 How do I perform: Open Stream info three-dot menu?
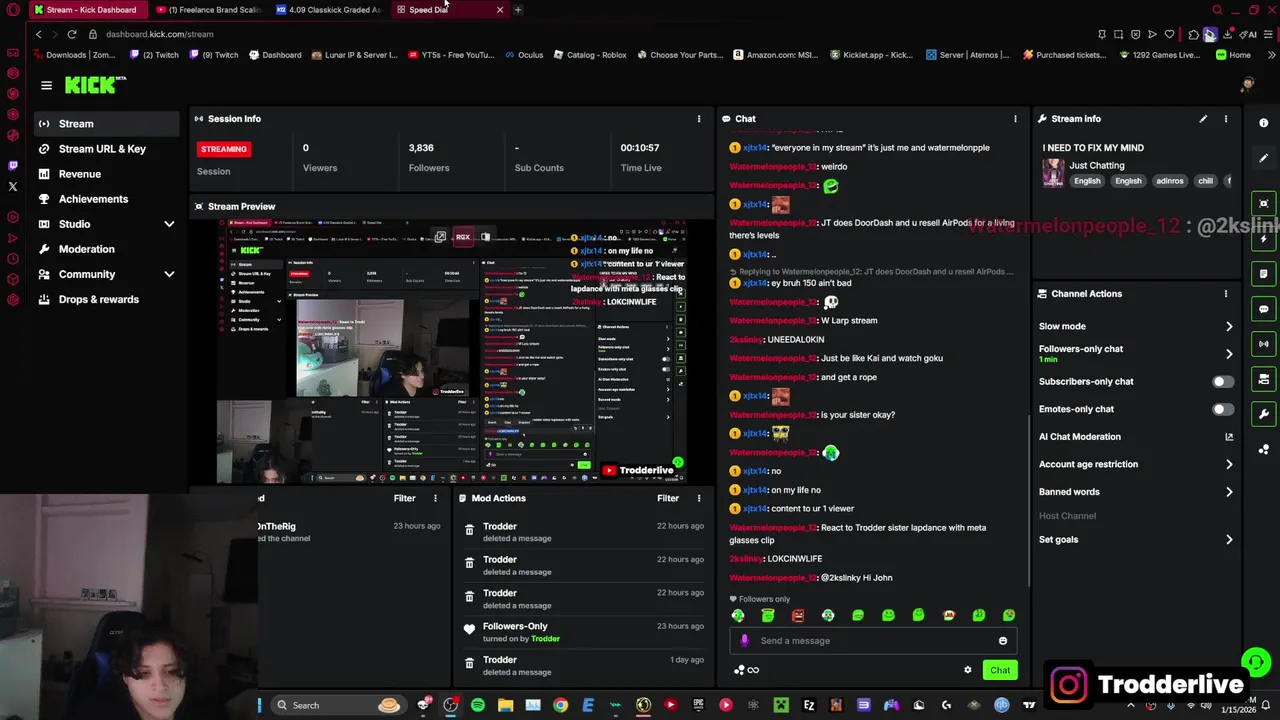pos(1226,119)
